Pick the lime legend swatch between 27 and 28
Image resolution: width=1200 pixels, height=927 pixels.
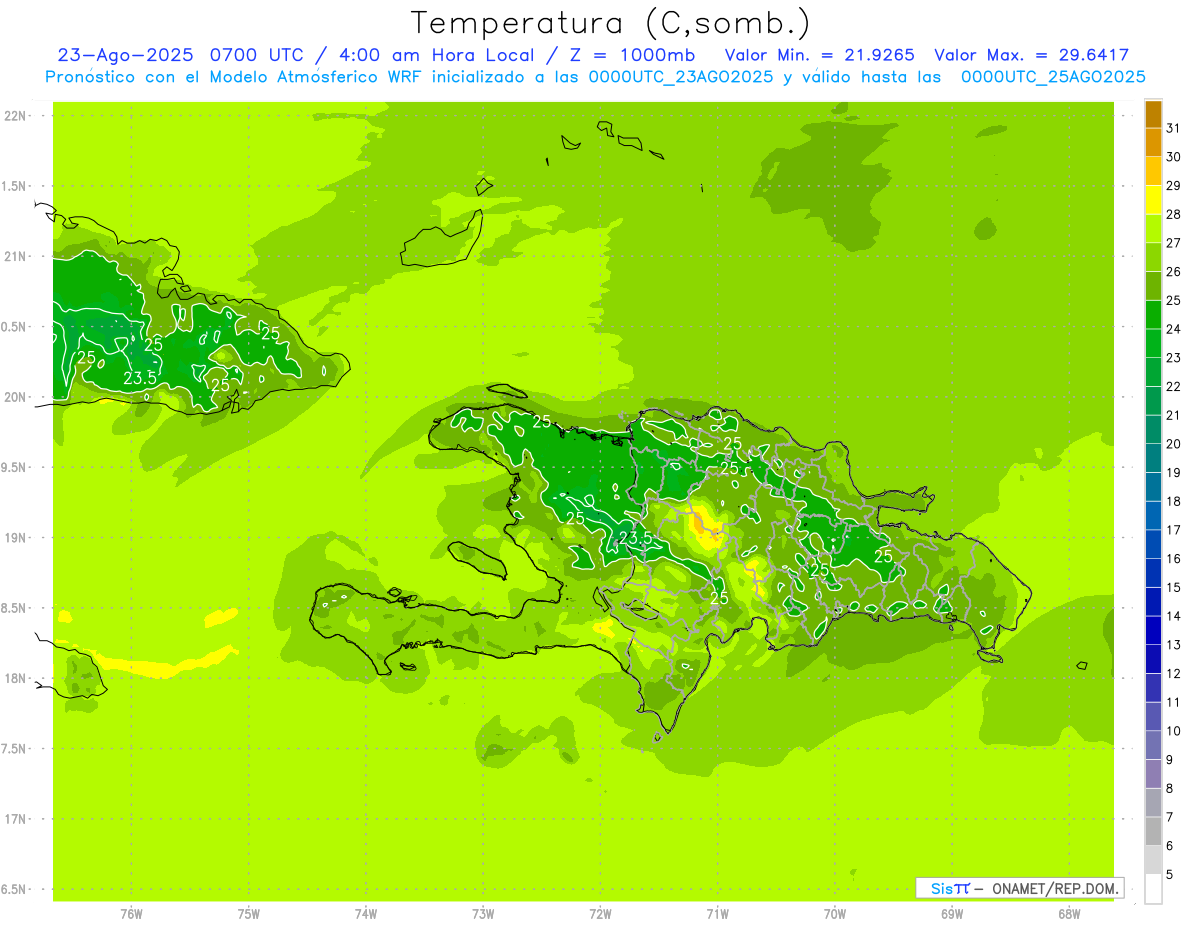pyautogui.click(x=1153, y=229)
